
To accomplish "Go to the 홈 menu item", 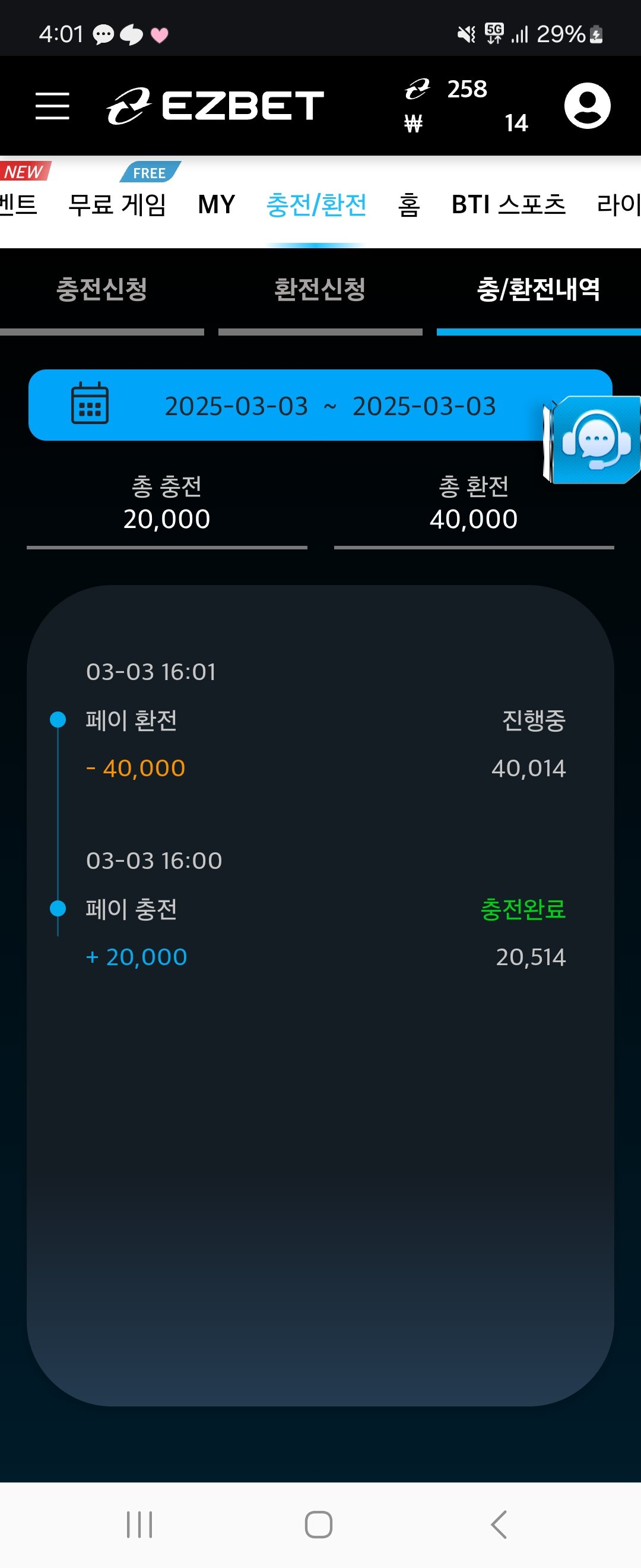I will click(409, 204).
